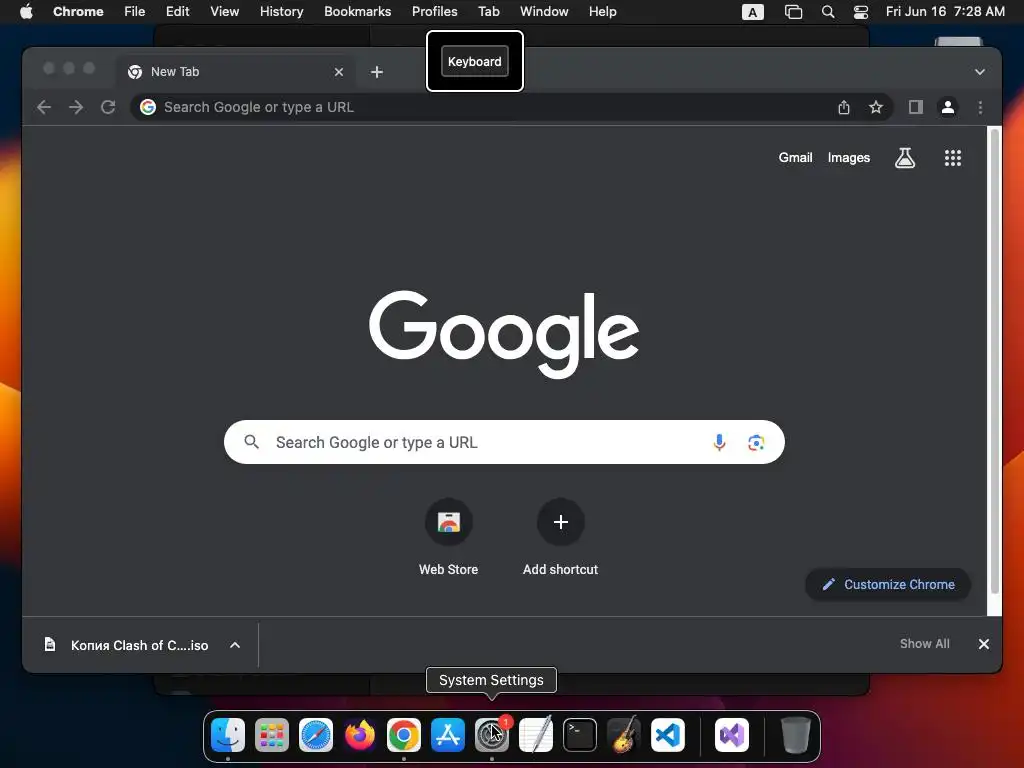Viewport: 1024px width, 768px height.
Task: Launch Safari from the Dock
Action: [x=316, y=735]
